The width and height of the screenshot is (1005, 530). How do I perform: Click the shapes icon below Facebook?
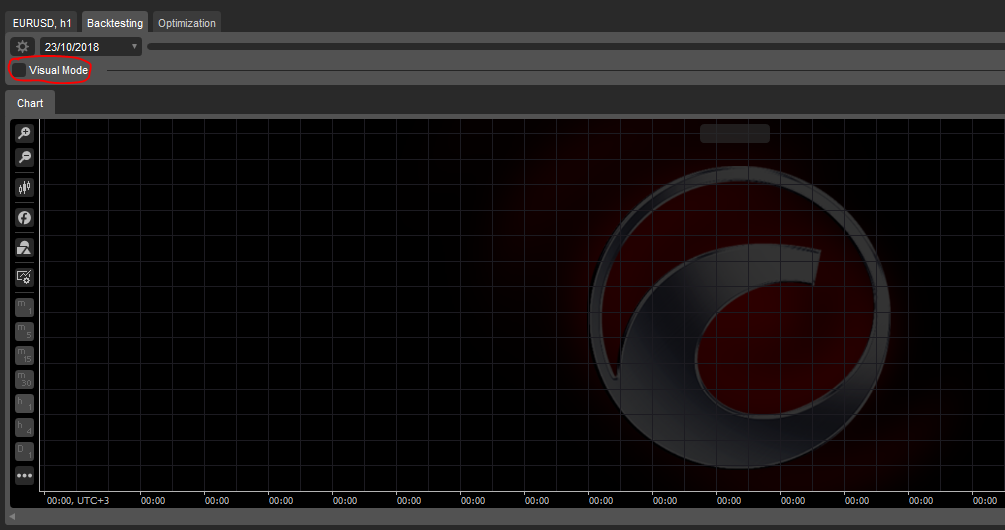(24, 247)
